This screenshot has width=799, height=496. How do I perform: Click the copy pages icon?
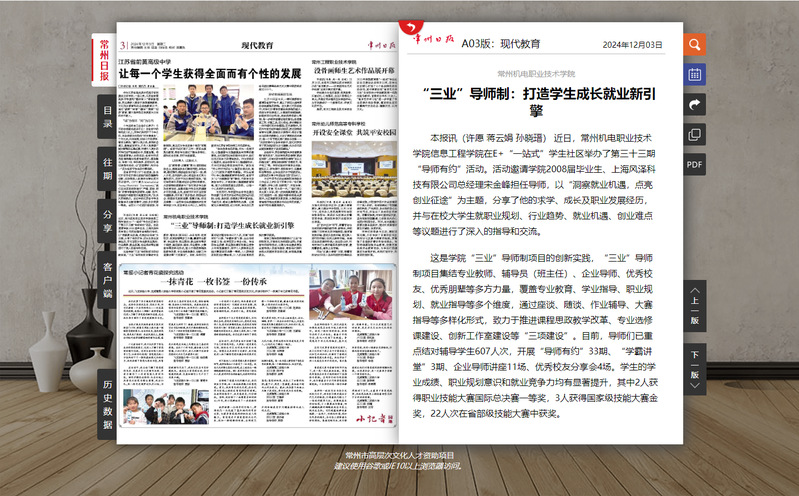point(694,134)
